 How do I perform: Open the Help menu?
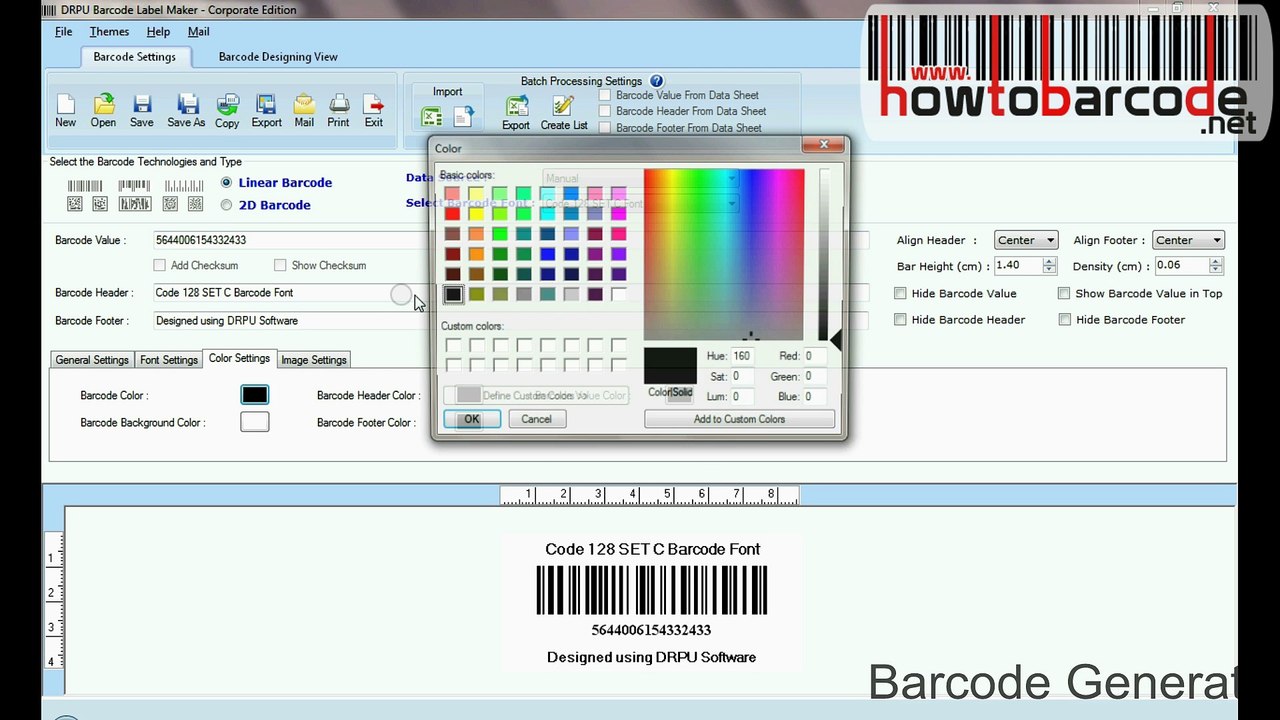coord(158,32)
